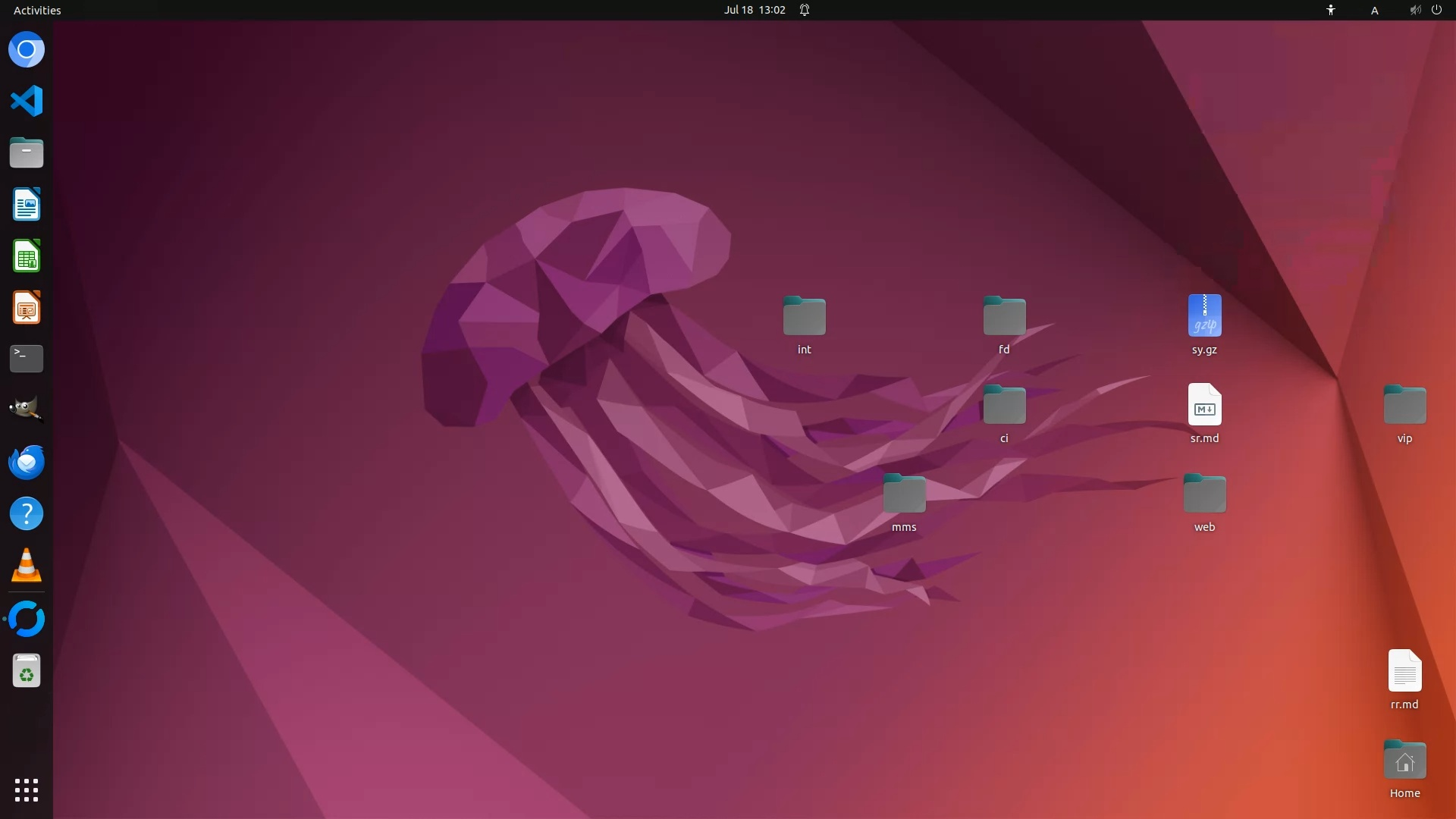
Task: Open GIMP image editor icon
Action: click(x=27, y=409)
